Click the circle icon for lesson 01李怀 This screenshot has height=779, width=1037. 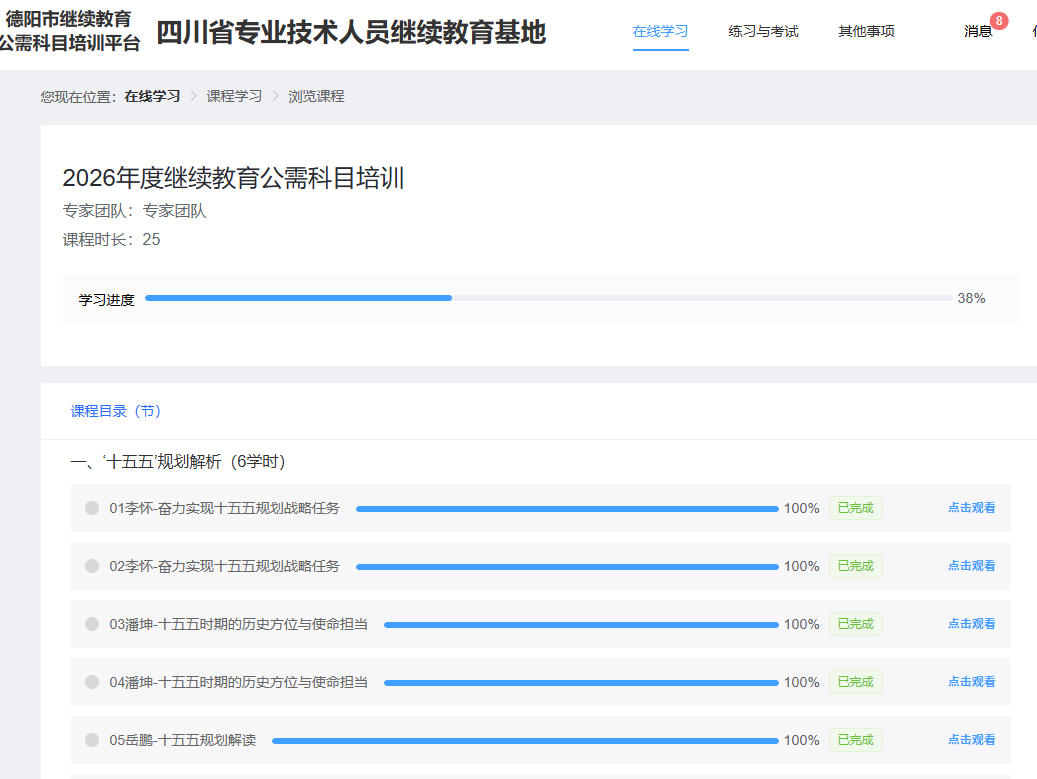pyautogui.click(x=92, y=508)
